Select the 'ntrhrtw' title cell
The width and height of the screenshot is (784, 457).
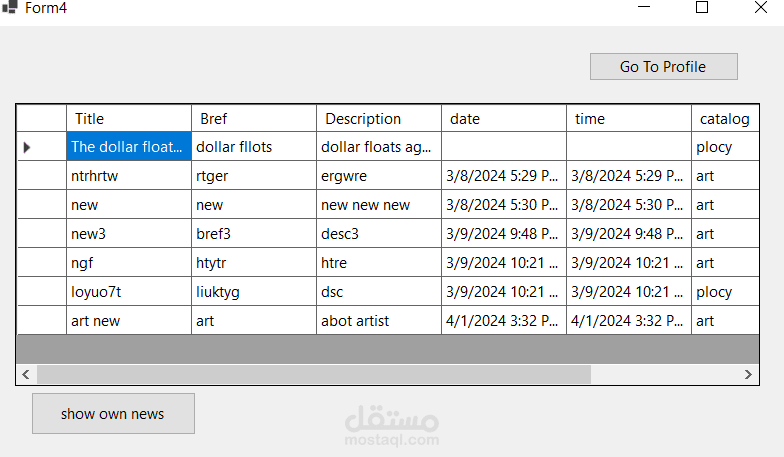click(x=128, y=176)
